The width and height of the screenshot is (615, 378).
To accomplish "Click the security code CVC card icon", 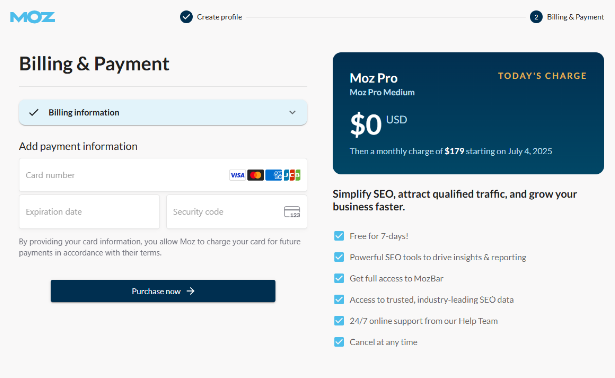I will [x=292, y=212].
